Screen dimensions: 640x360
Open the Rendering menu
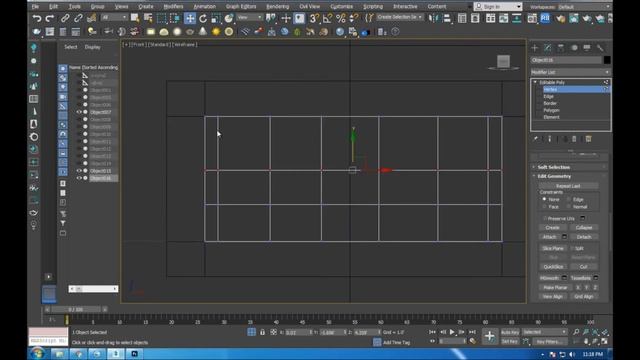click(x=278, y=7)
